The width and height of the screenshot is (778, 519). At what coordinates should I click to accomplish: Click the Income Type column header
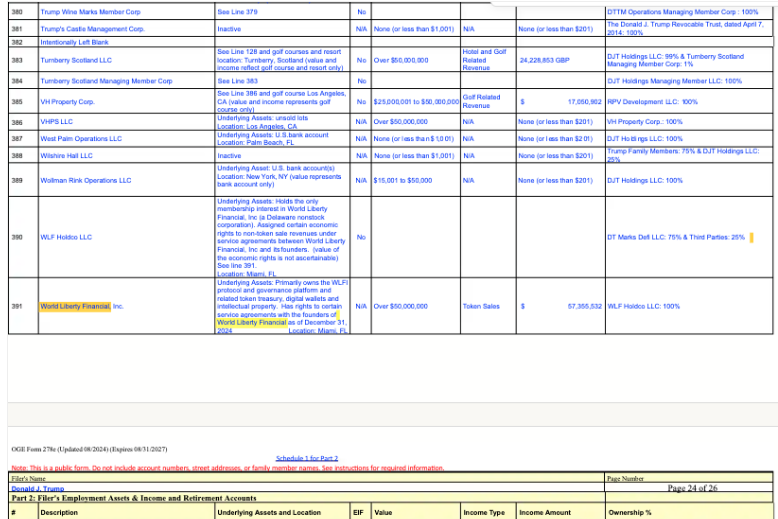pyautogui.click(x=484, y=513)
